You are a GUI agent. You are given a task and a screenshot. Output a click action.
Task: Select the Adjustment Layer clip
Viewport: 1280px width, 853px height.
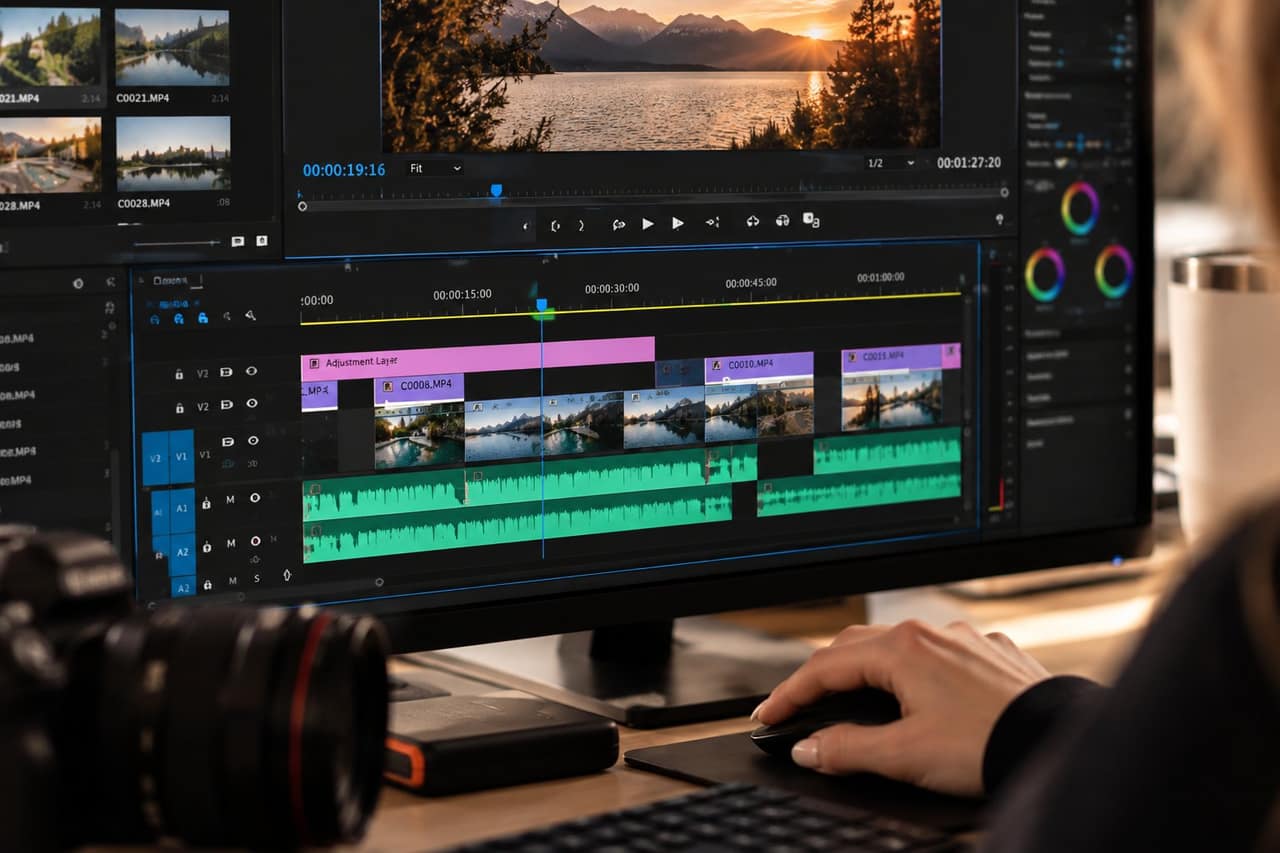pos(477,358)
